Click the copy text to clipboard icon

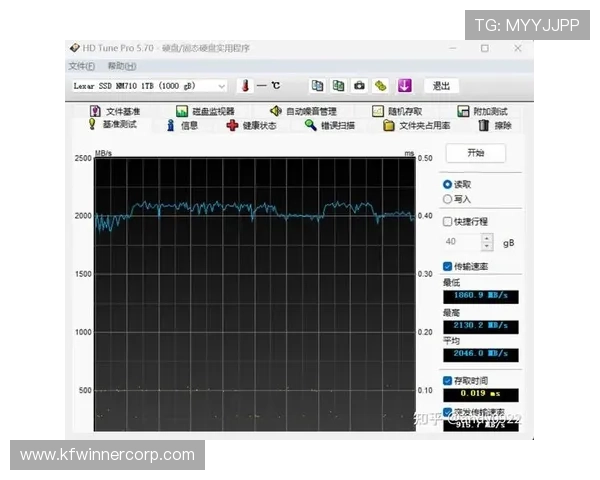pyautogui.click(x=317, y=86)
